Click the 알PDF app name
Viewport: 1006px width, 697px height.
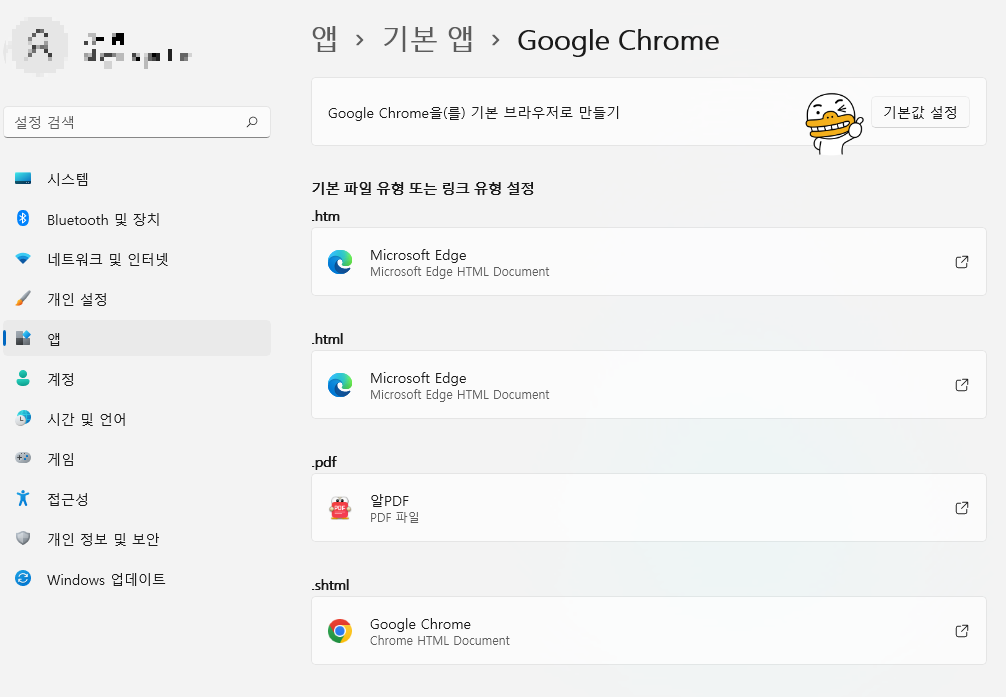tap(389, 501)
